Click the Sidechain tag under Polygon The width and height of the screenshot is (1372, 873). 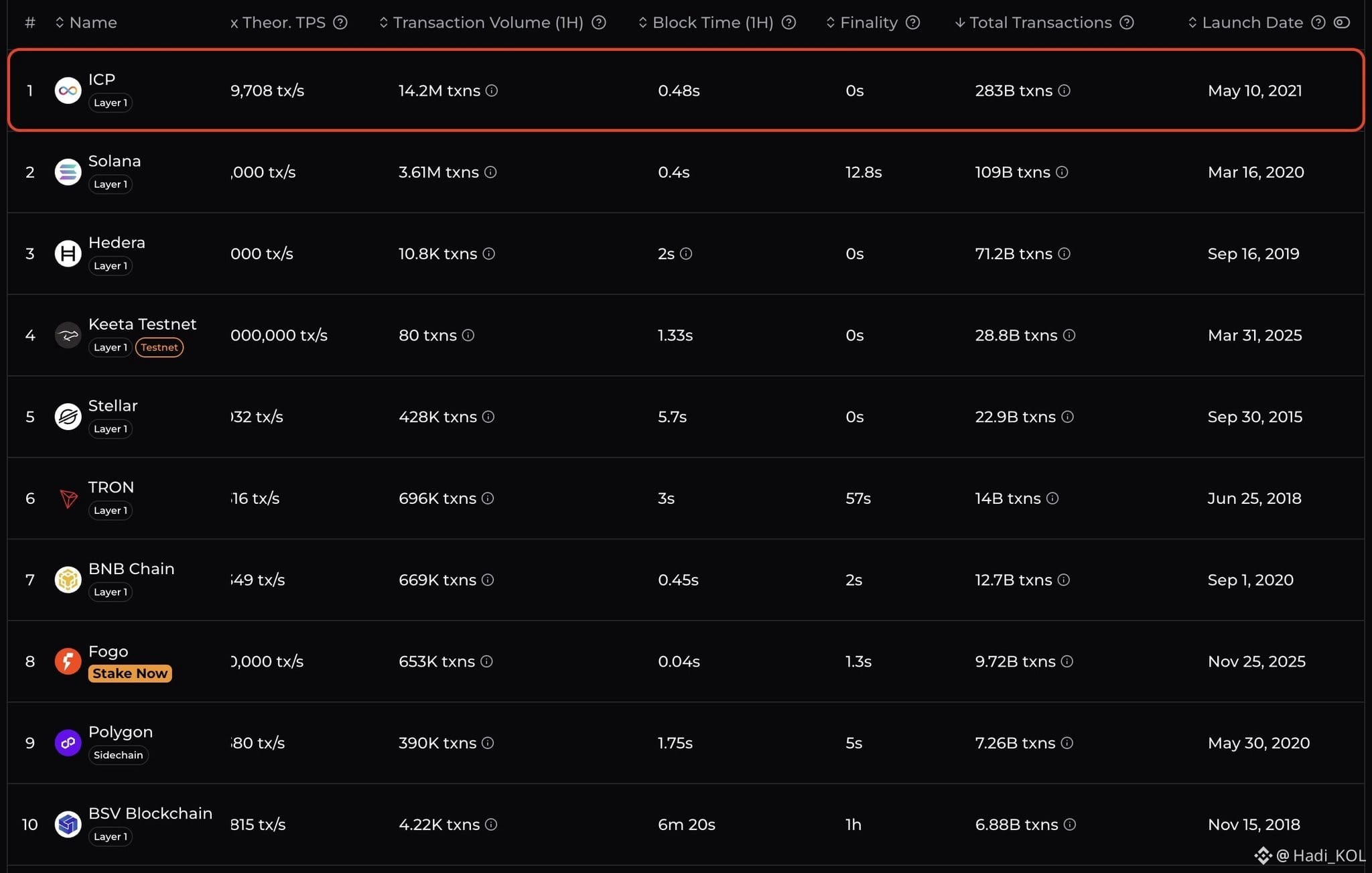coord(118,755)
